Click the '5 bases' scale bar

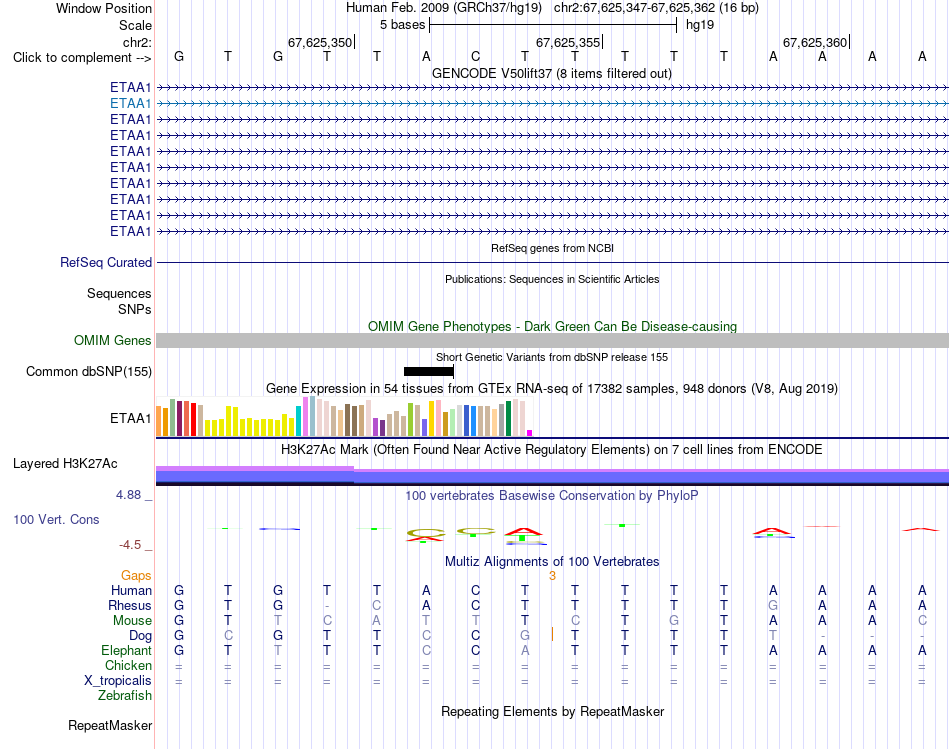tap(553, 25)
